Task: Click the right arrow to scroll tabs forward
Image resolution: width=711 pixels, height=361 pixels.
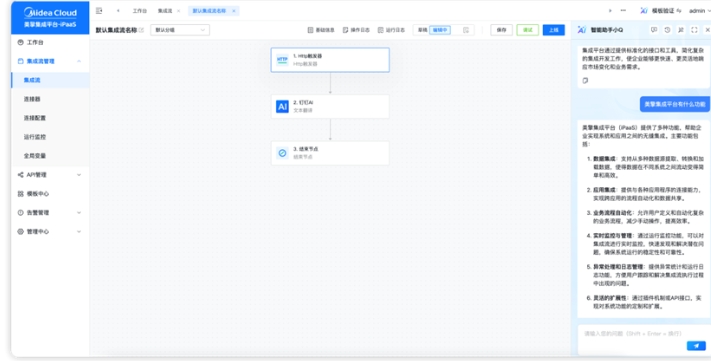Action: tap(610, 10)
